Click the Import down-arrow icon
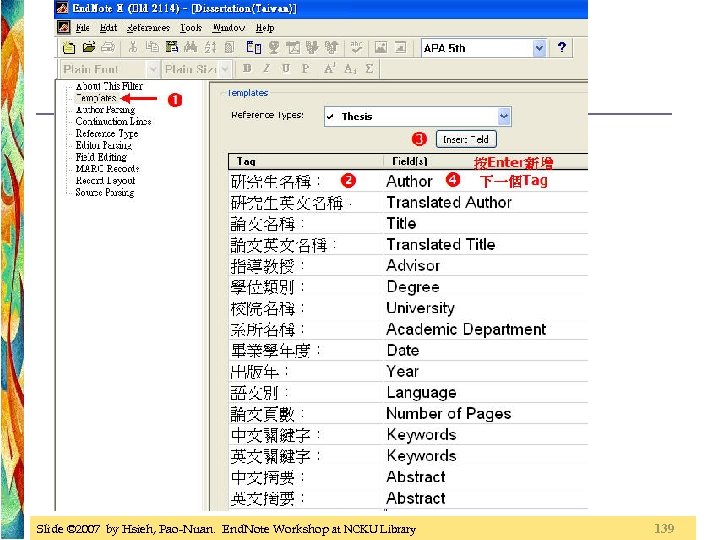 (312, 47)
